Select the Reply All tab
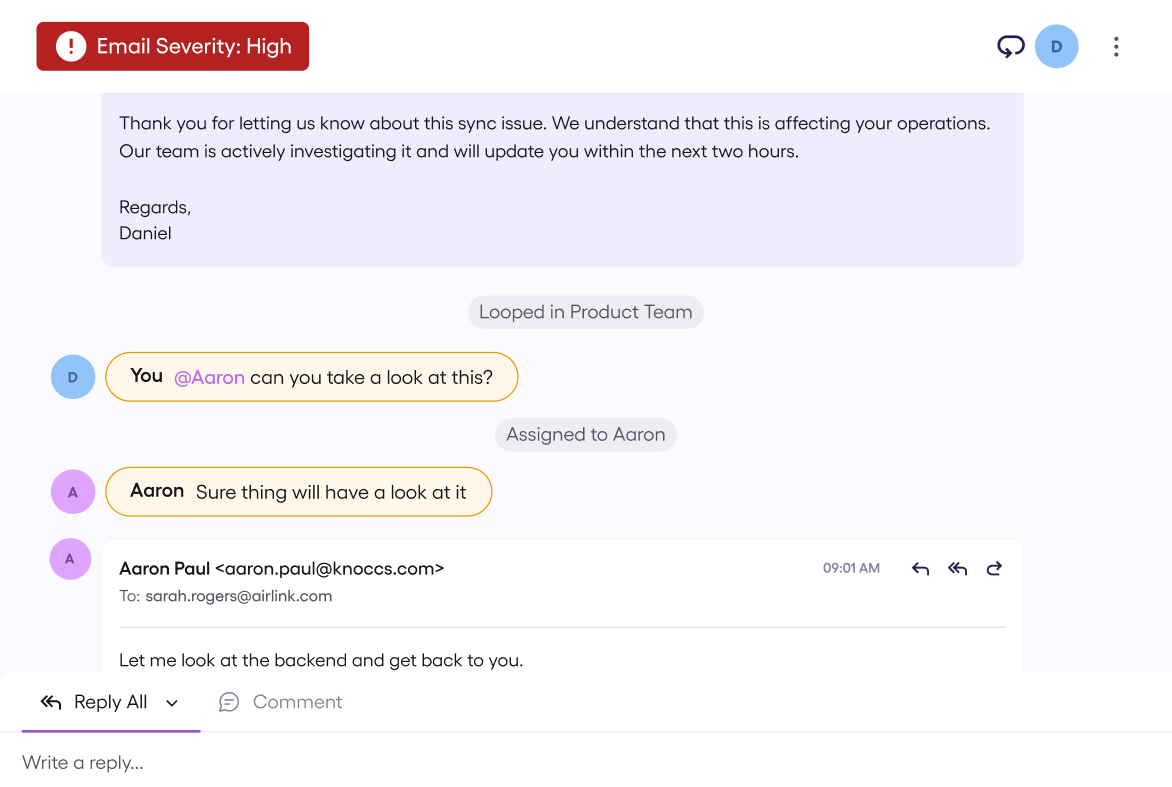The width and height of the screenshot is (1172, 787). pyautogui.click(x=111, y=702)
